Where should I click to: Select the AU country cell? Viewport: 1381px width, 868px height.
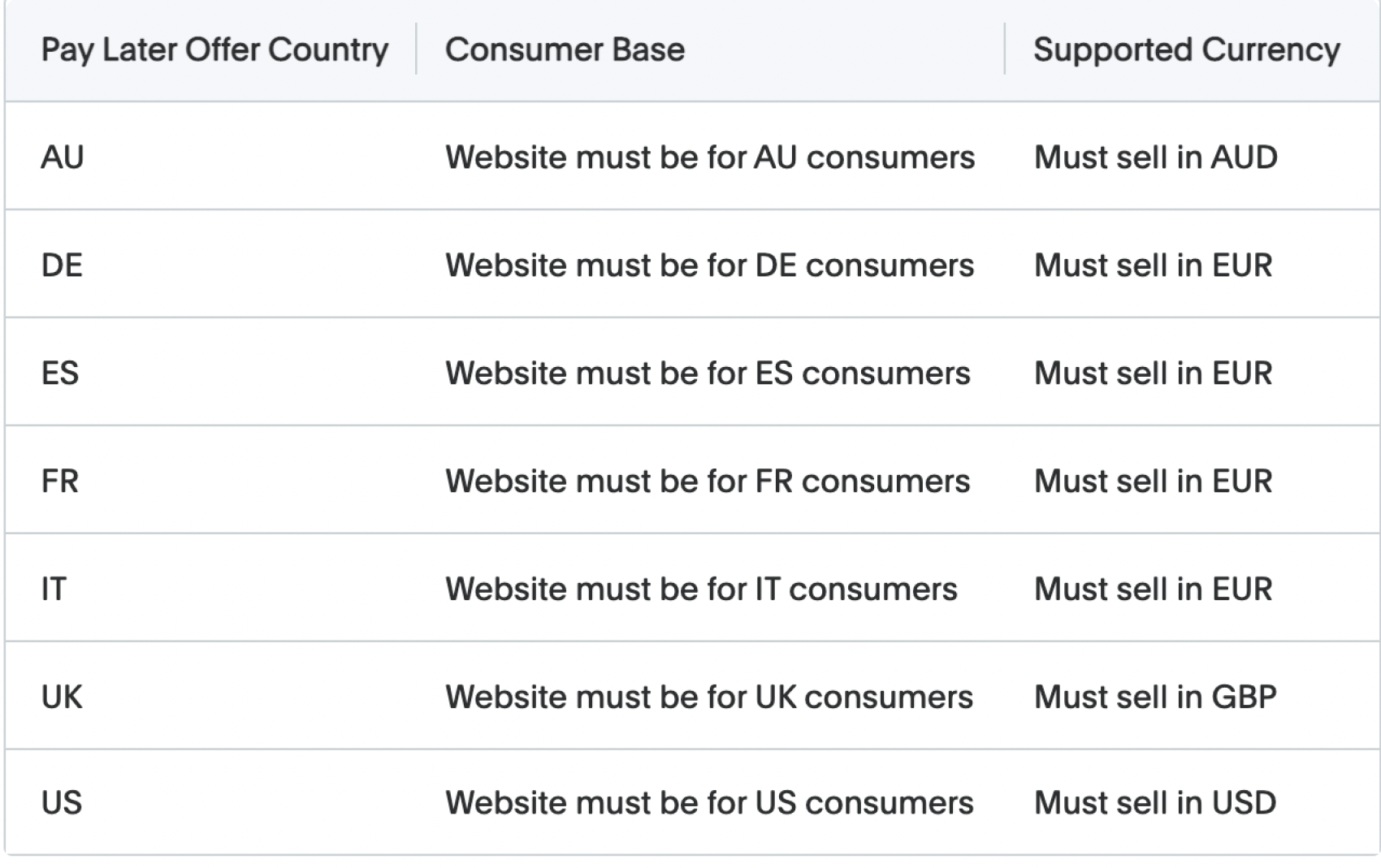tap(63, 157)
